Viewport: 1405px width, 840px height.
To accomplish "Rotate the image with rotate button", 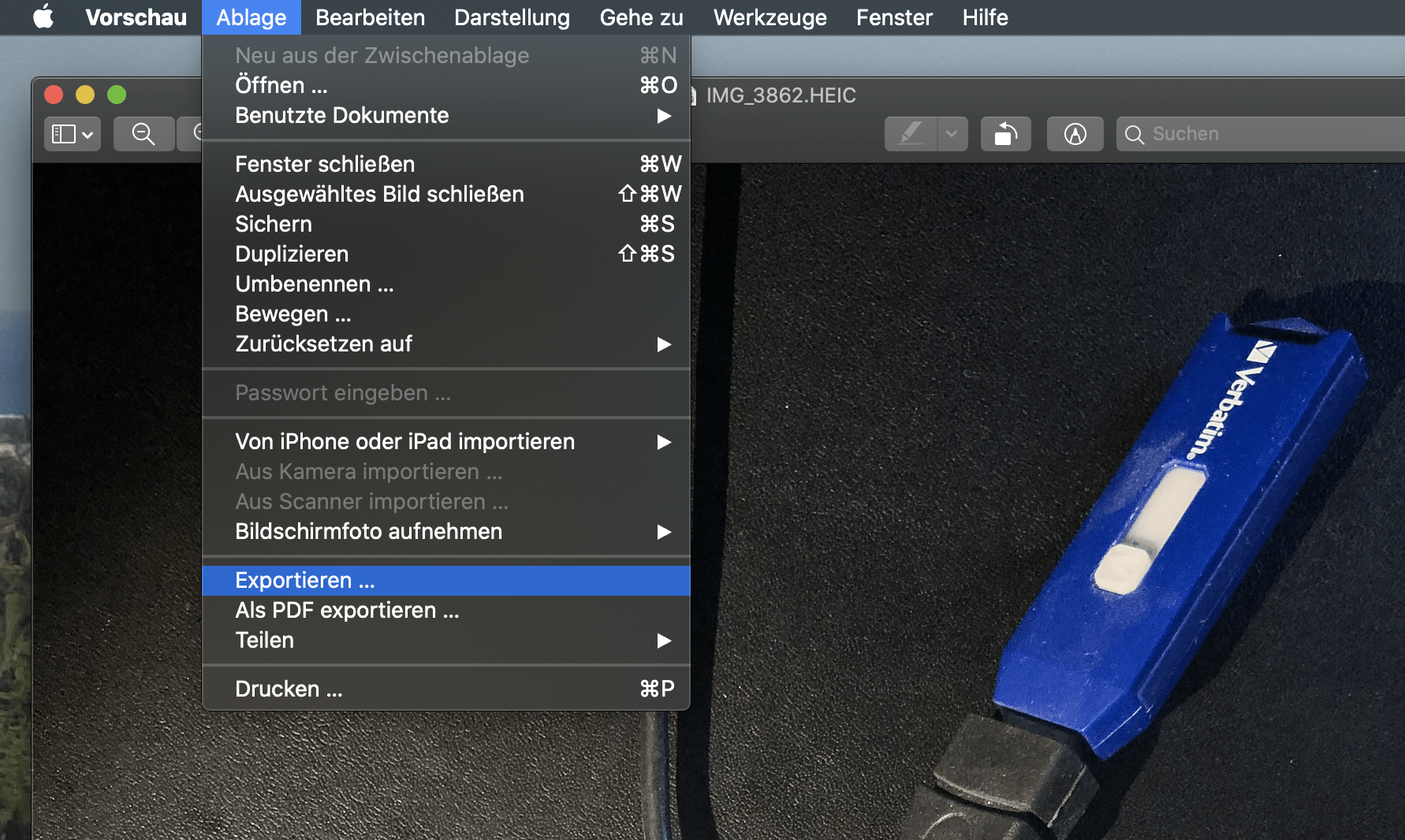I will click(1005, 134).
